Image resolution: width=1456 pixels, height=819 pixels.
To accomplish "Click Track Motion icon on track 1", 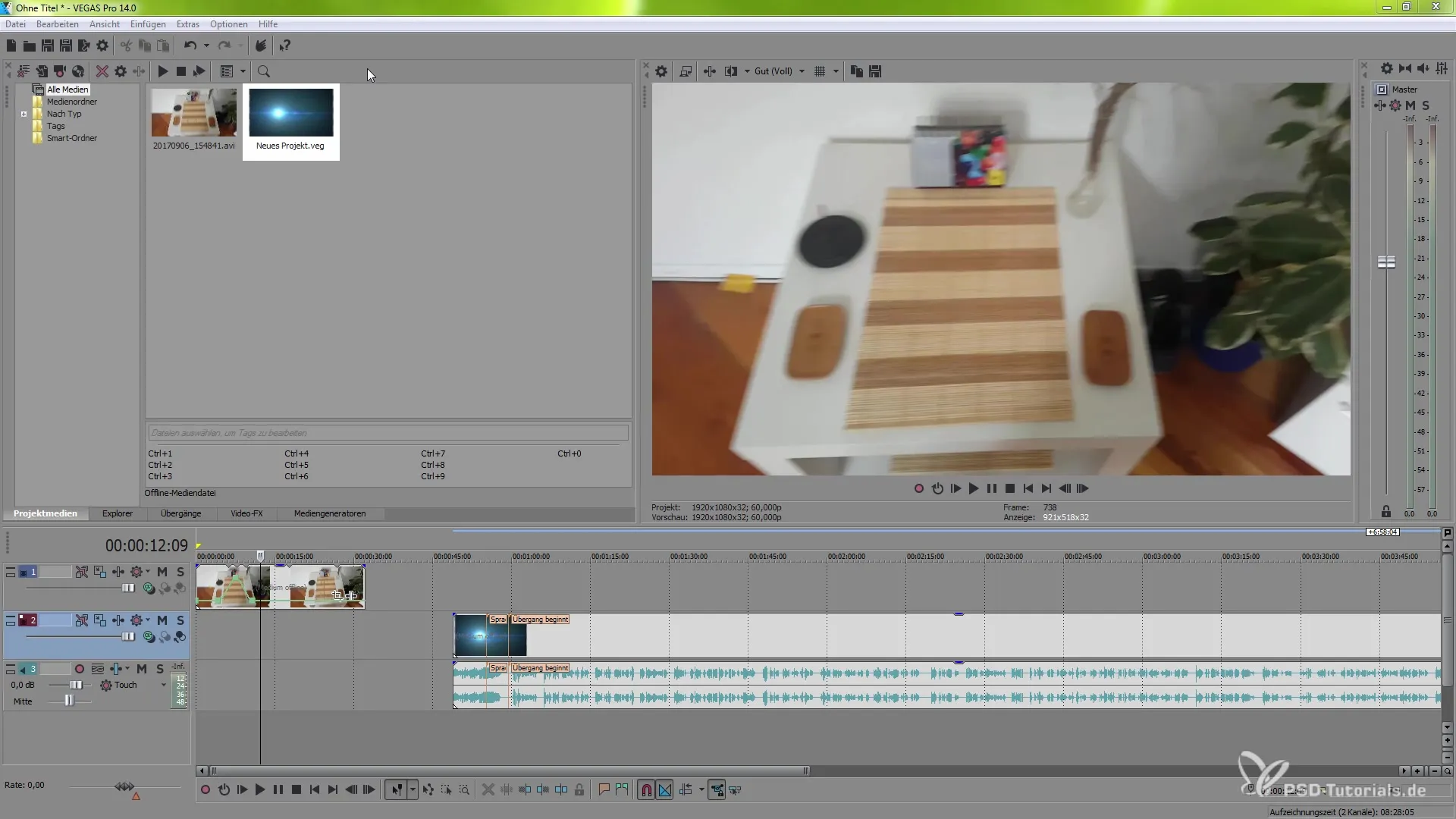I will coord(99,572).
